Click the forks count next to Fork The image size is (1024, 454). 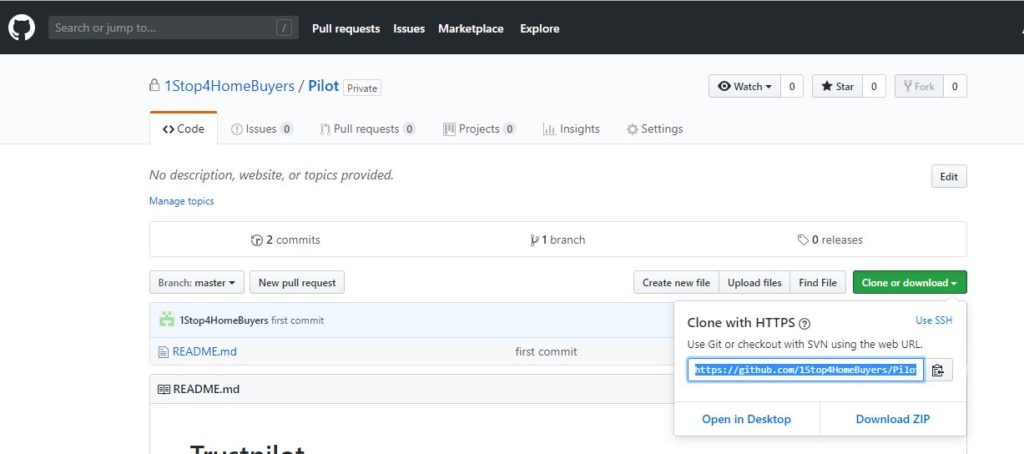pos(955,86)
